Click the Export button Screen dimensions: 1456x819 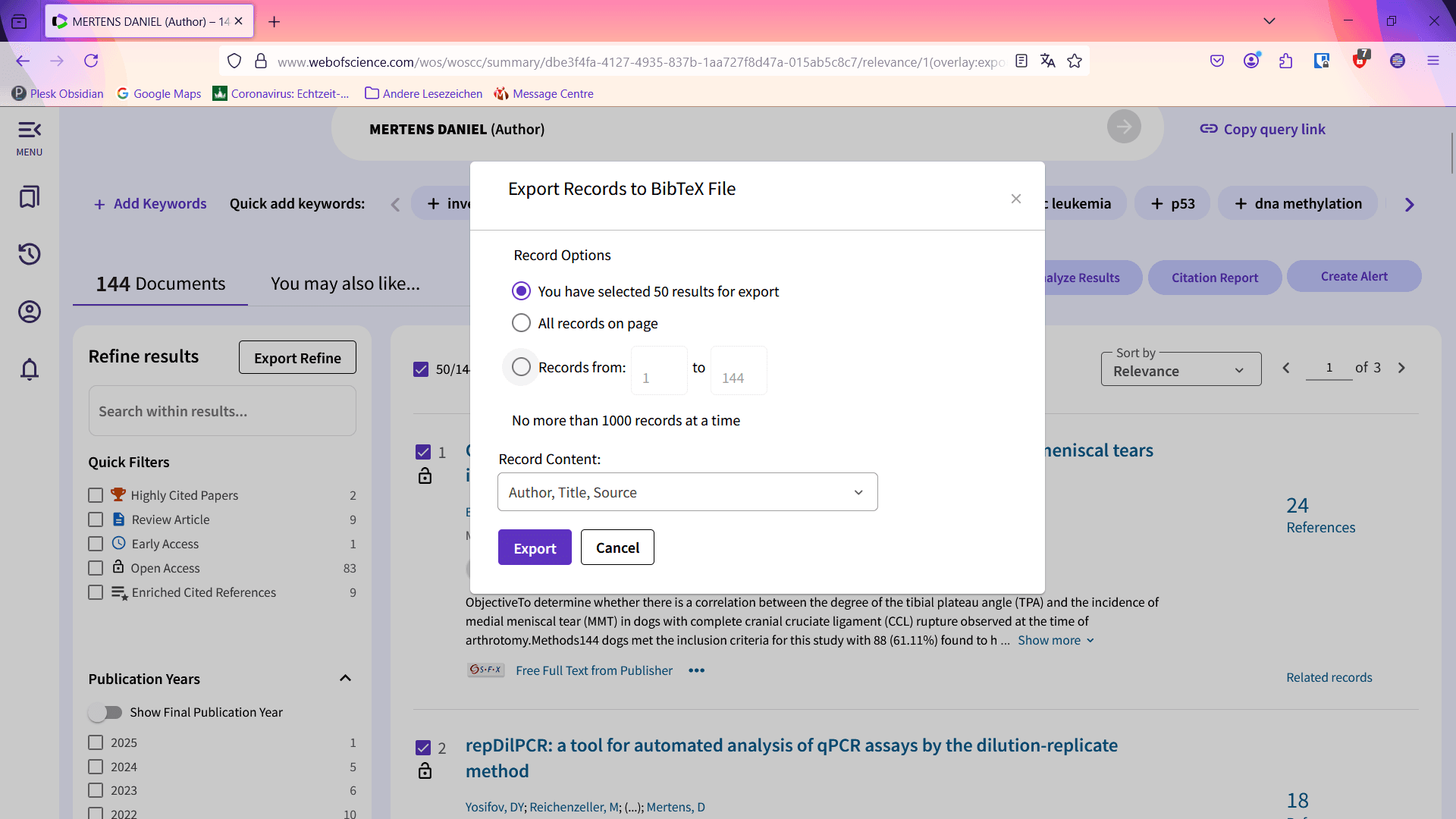535,548
